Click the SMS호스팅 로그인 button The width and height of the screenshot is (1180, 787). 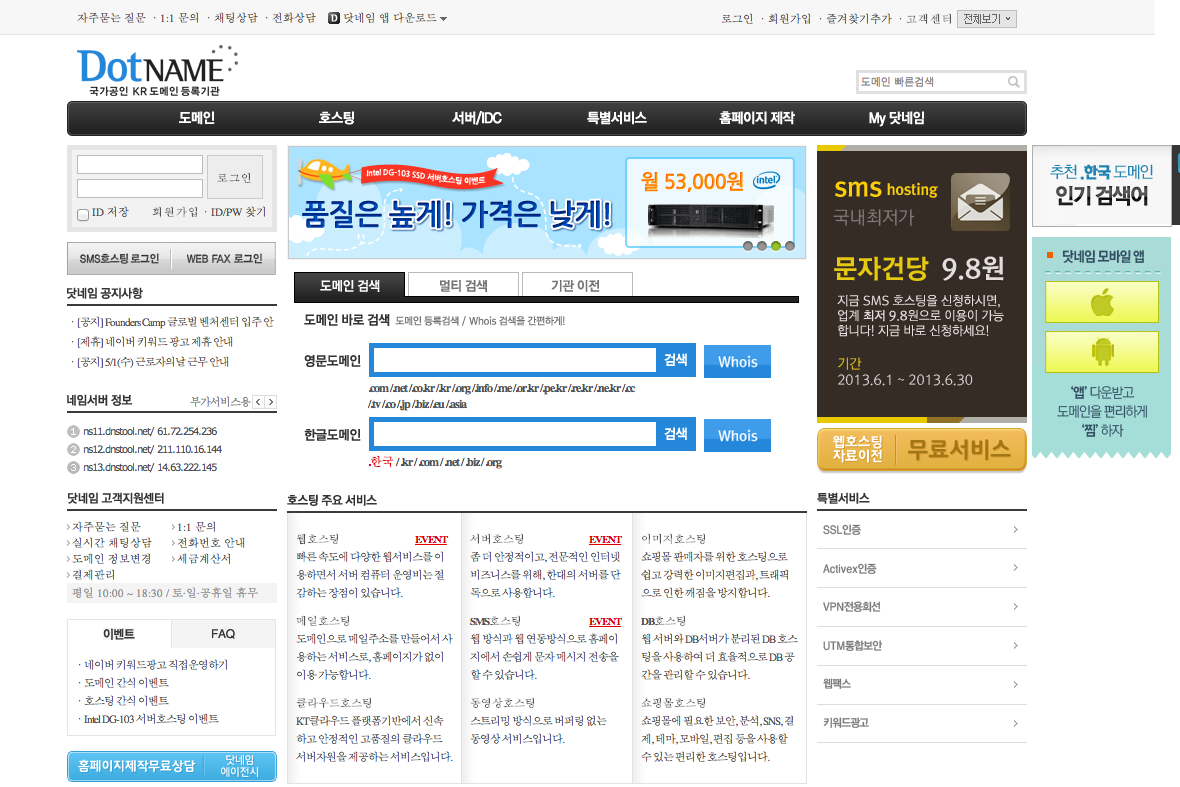(119, 259)
